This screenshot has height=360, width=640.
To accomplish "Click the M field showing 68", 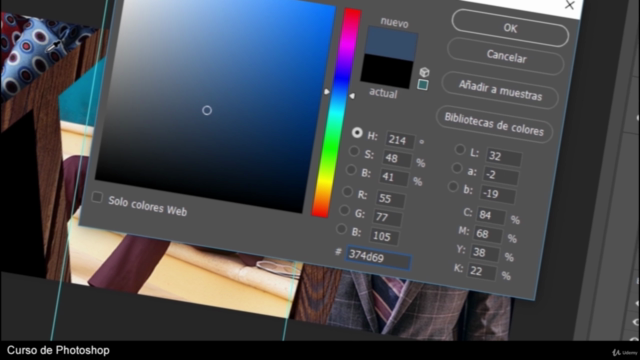I will [488, 234].
